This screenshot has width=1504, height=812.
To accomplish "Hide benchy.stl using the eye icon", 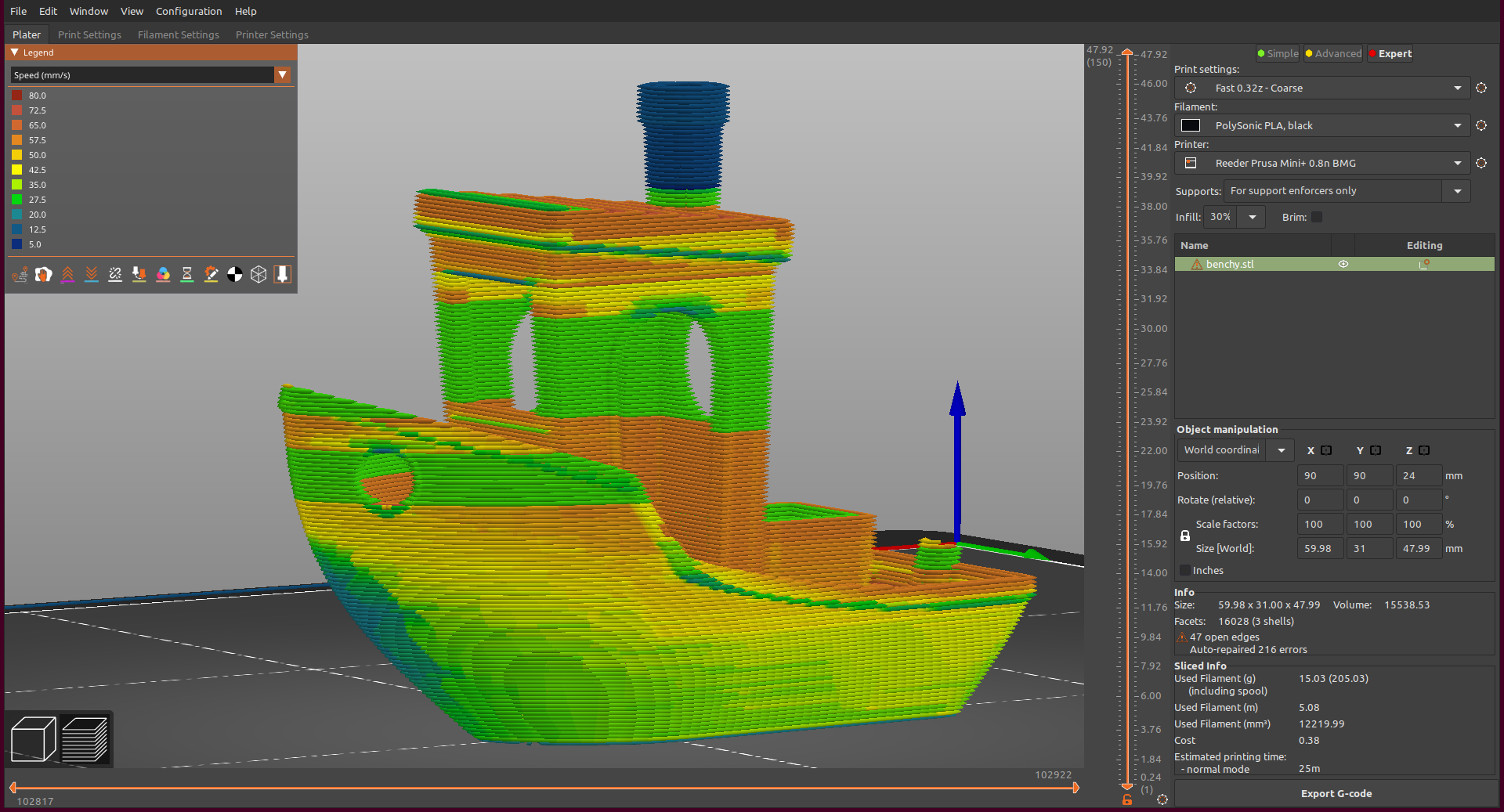I will point(1343,265).
